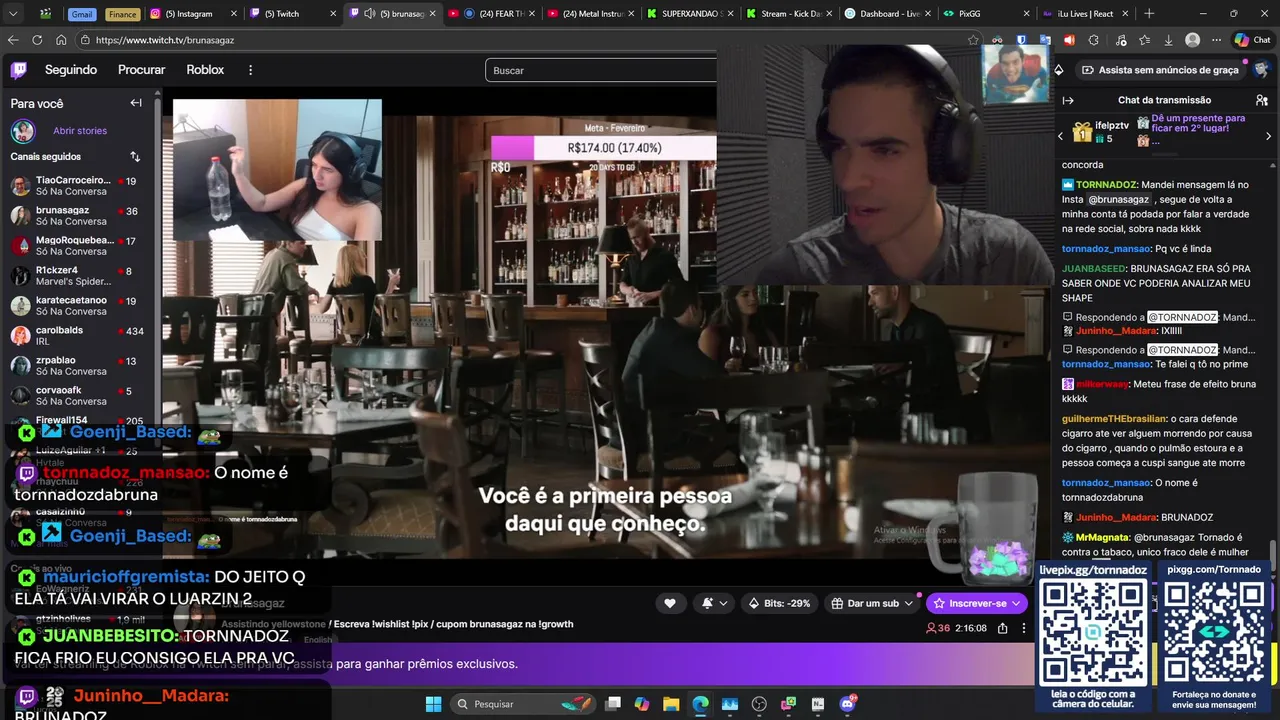Viewport: 1280px width, 720px height.
Task: Open Windows Start menu
Action: [433, 704]
